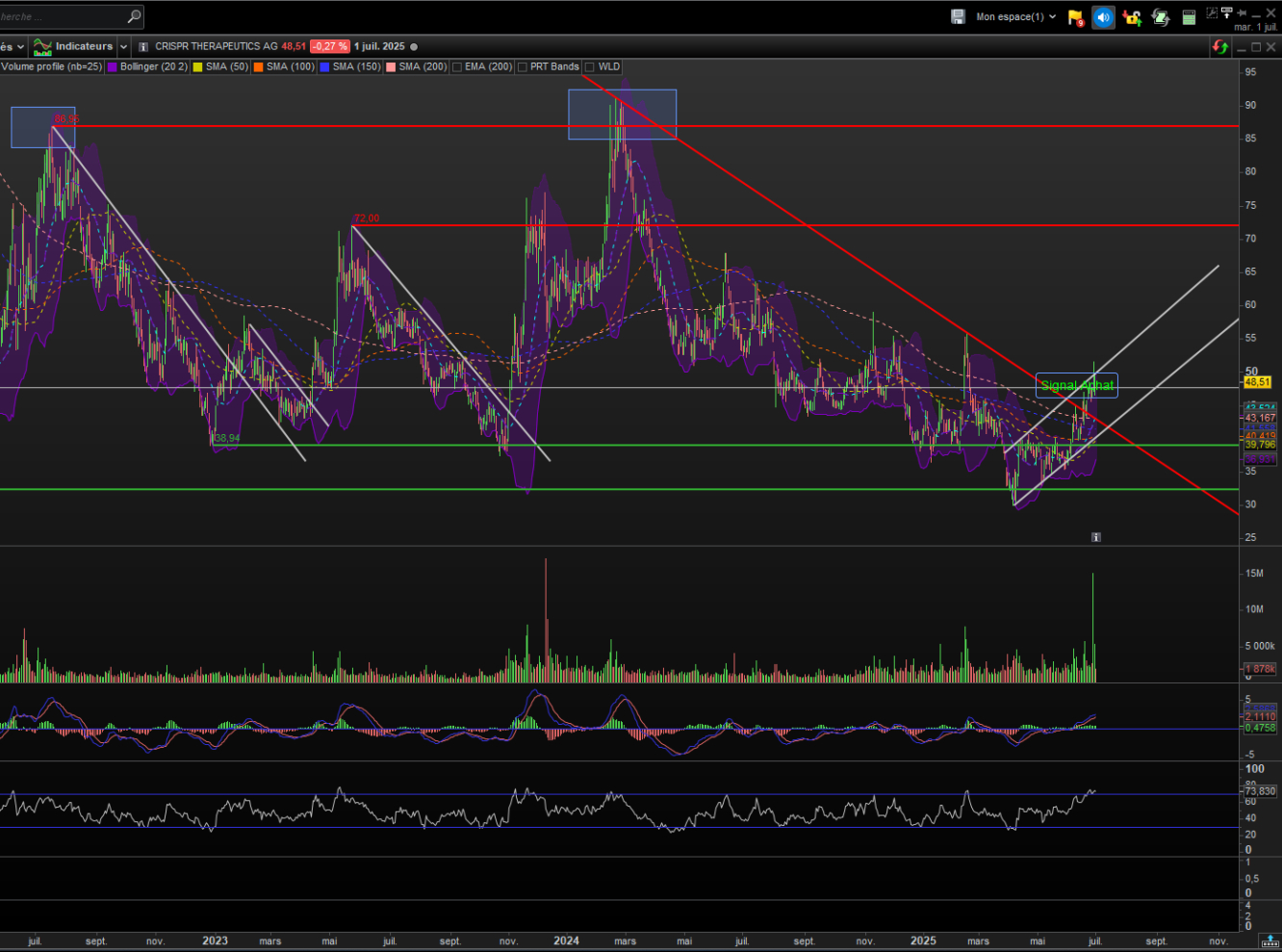Image resolution: width=1282 pixels, height=952 pixels.
Task: Click the grey status dot after date
Action: pos(414,46)
